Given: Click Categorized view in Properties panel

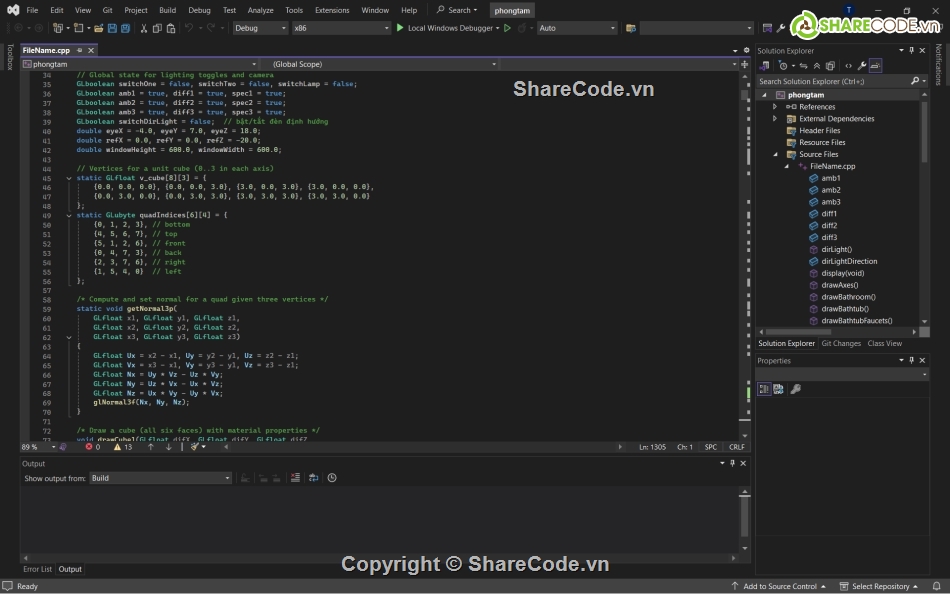Looking at the screenshot, I should pos(765,389).
